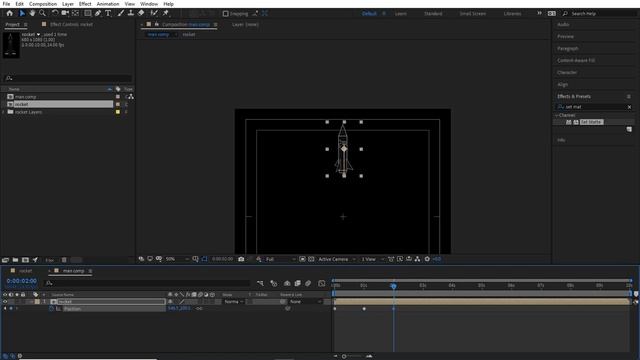Enable motion blur for the timeline

tap(308, 283)
